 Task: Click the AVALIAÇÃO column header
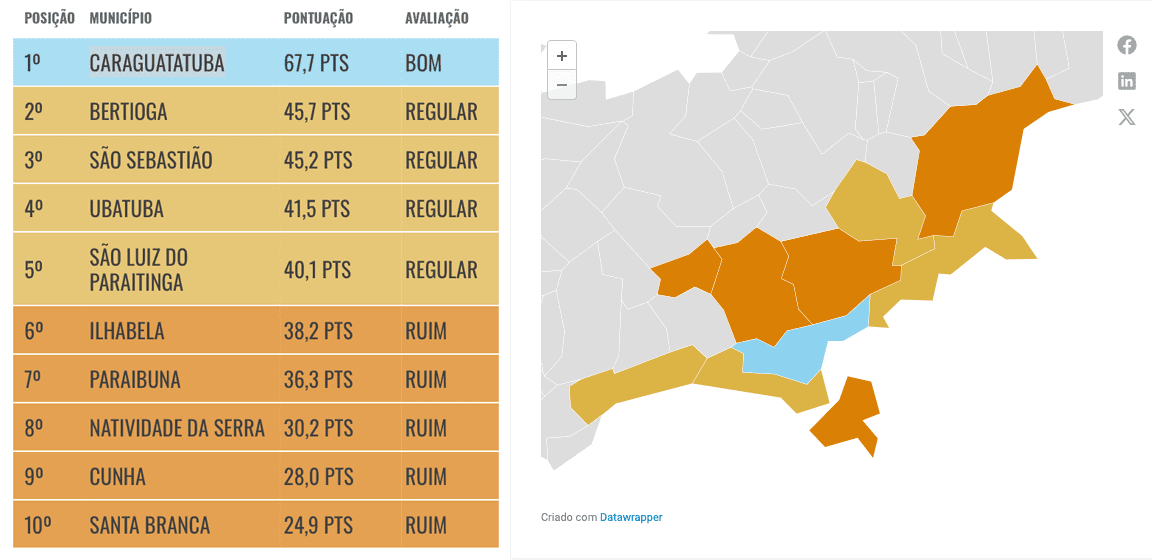coord(436,18)
